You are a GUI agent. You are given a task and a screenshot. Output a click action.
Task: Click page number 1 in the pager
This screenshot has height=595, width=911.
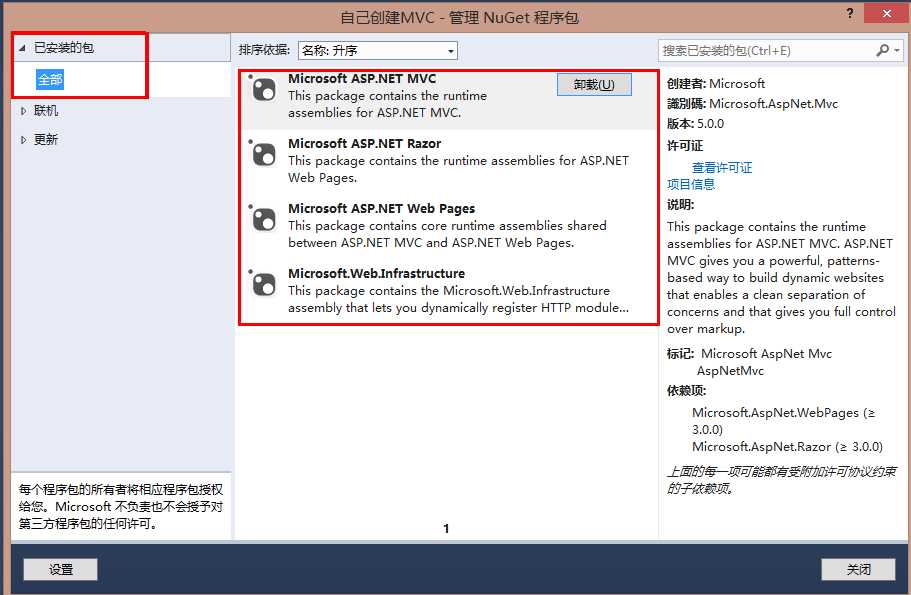pos(446,529)
